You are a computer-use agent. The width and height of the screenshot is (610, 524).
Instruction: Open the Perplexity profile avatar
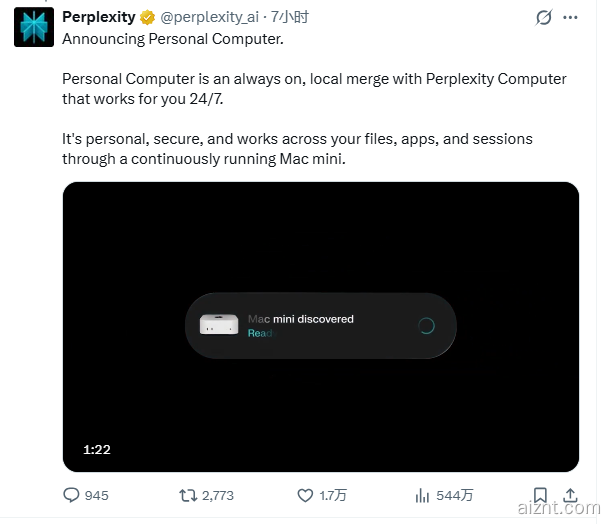point(33,27)
